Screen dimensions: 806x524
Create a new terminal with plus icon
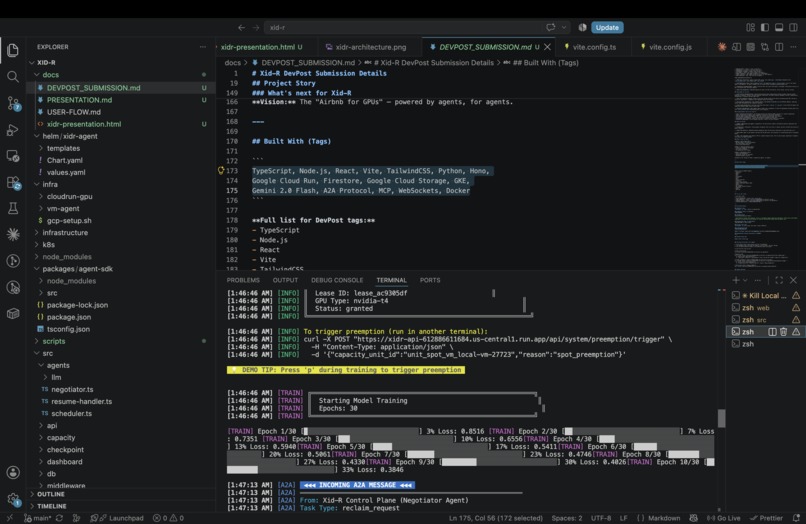(736, 280)
